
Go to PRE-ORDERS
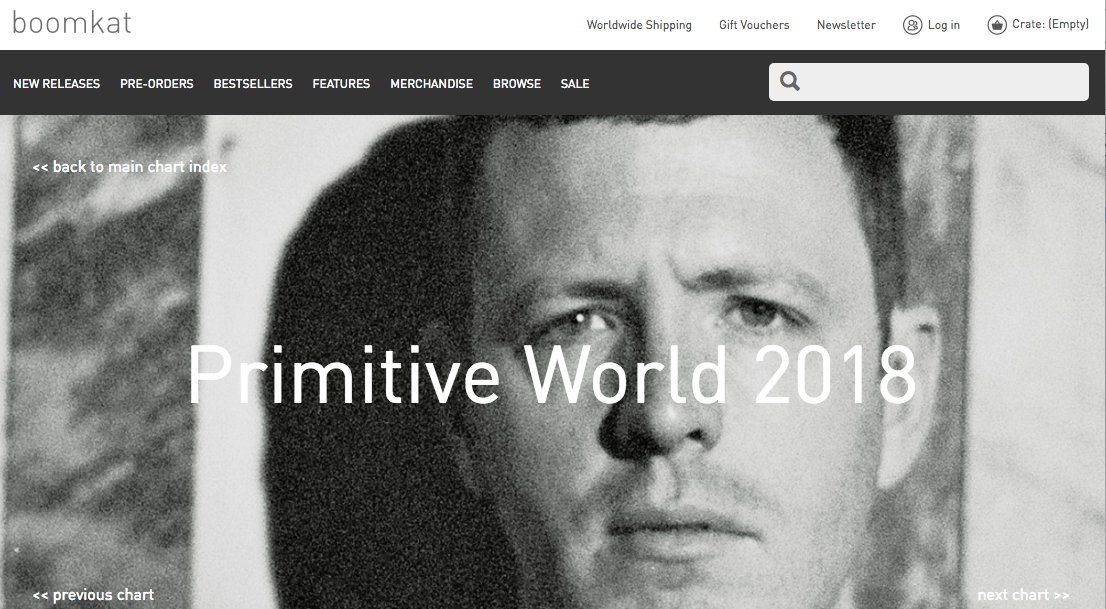click(x=157, y=83)
